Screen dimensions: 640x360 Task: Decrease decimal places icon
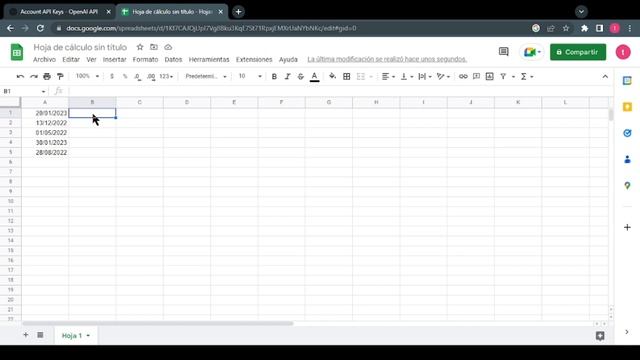pos(138,76)
